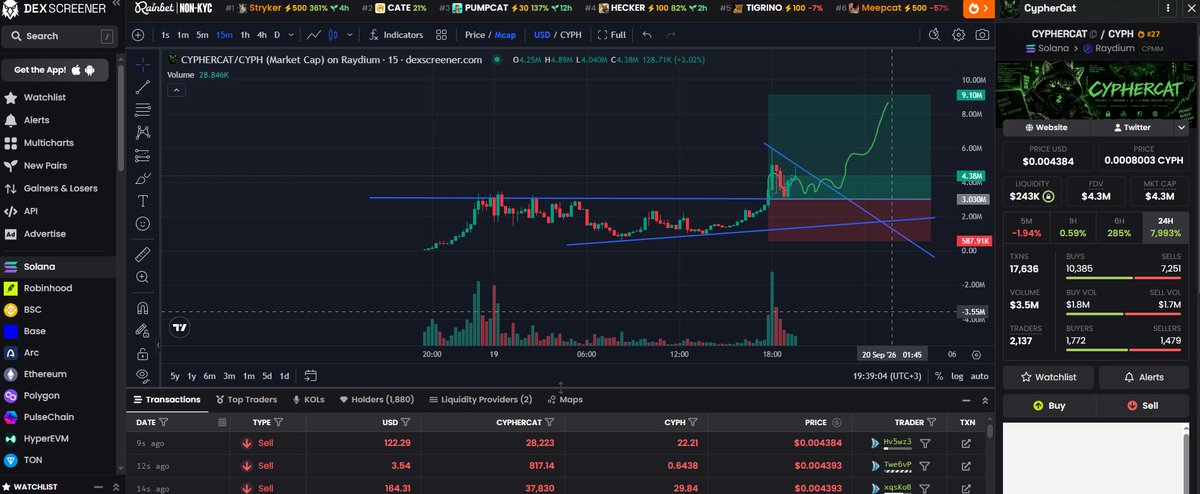The width and height of the screenshot is (1200, 494).
Task: Open the layout grid selector
Action: coord(443,35)
